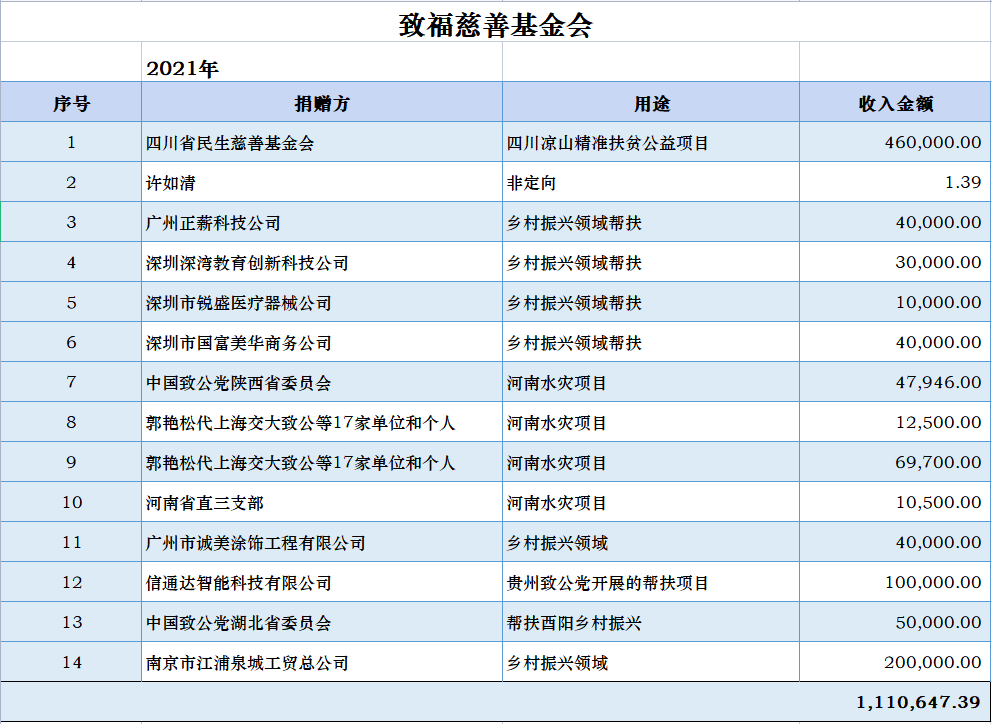Image resolution: width=992 pixels, height=724 pixels.
Task: Click donor cell 中国致公党陕西省委员会
Action: point(322,382)
